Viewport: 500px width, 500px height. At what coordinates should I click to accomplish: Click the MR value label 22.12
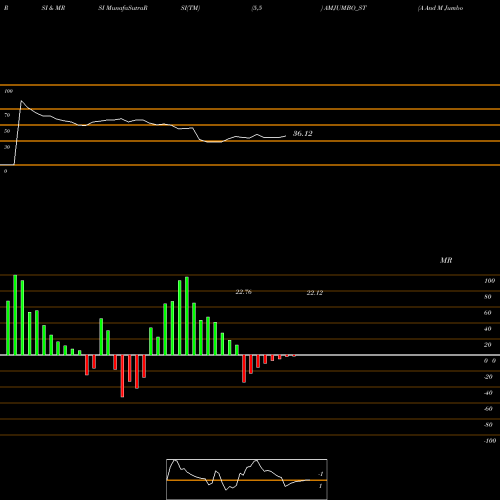(x=314, y=293)
